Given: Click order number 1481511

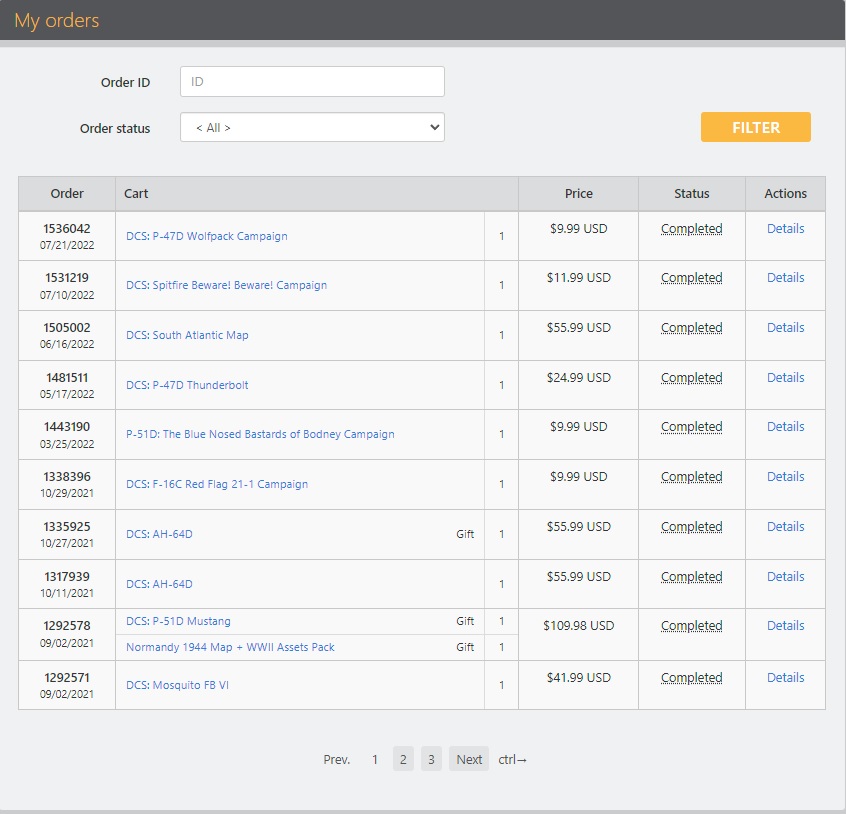Looking at the screenshot, I should [67, 378].
